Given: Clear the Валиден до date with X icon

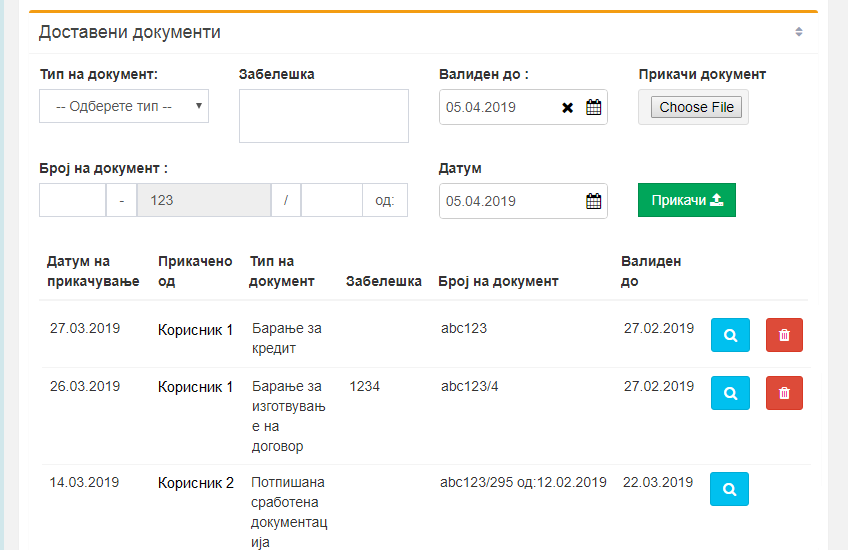Looking at the screenshot, I should click(567, 108).
